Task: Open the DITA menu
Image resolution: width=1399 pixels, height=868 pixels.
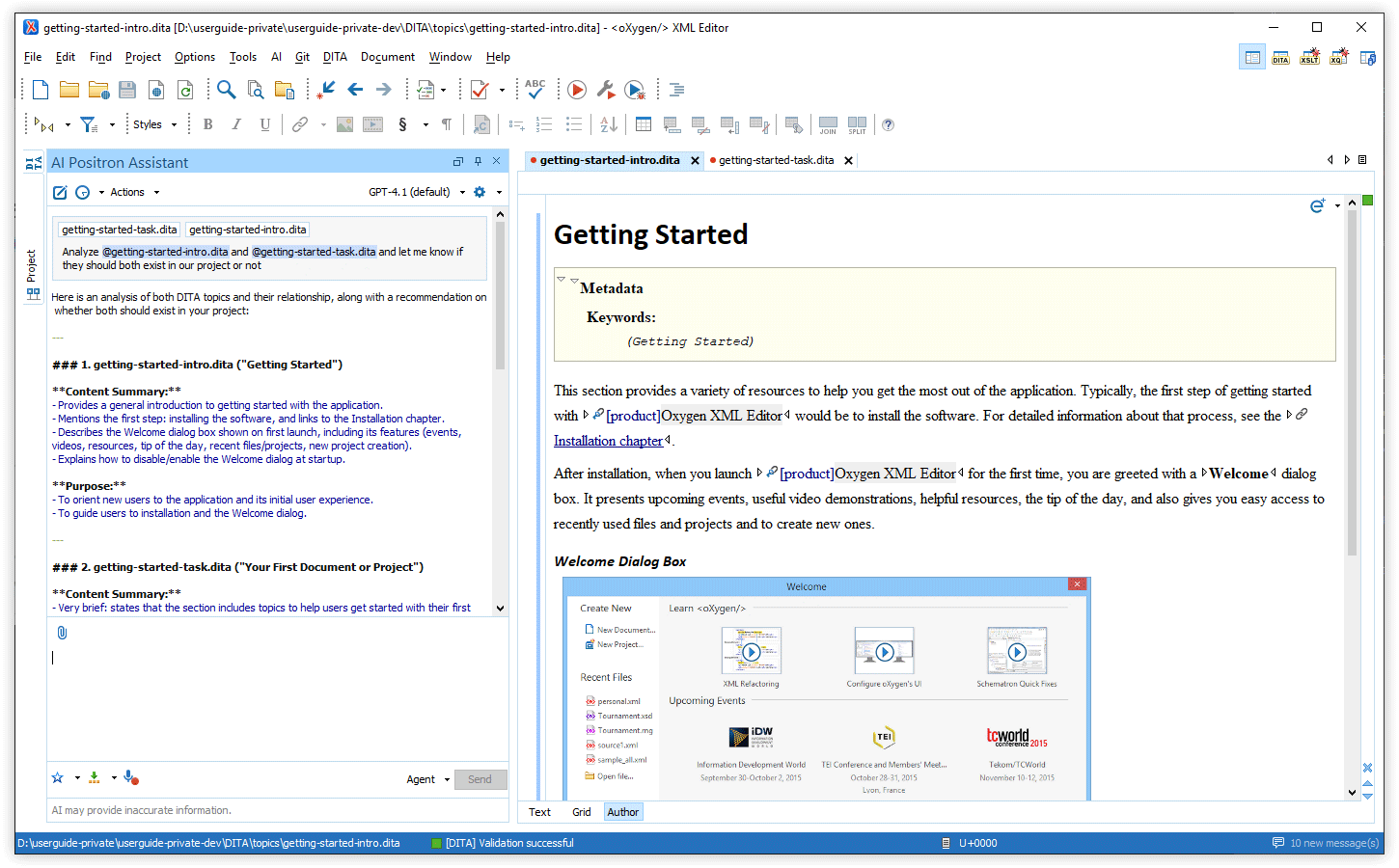Action: (335, 57)
